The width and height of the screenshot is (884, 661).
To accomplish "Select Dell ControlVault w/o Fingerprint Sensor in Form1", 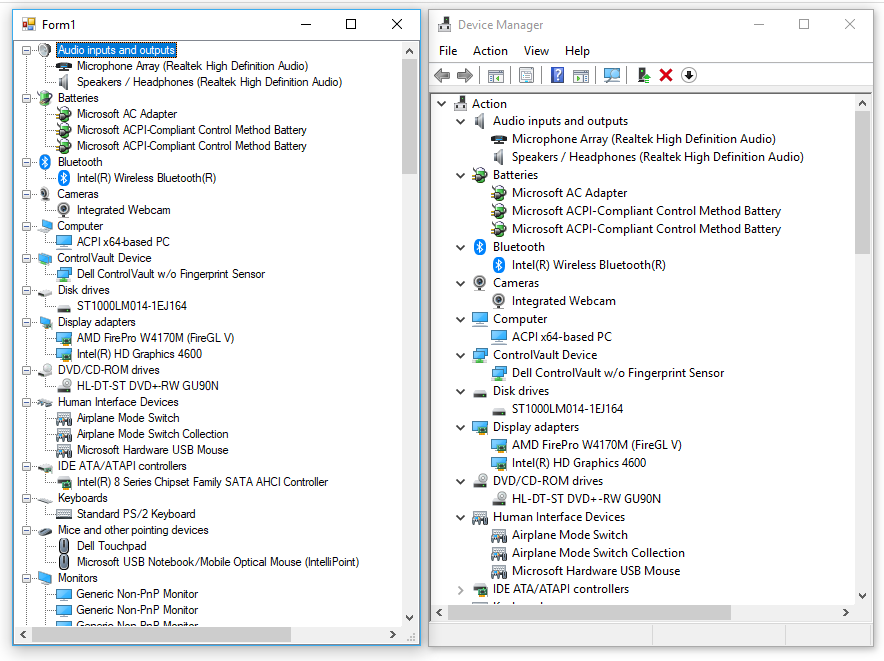I will (171, 274).
